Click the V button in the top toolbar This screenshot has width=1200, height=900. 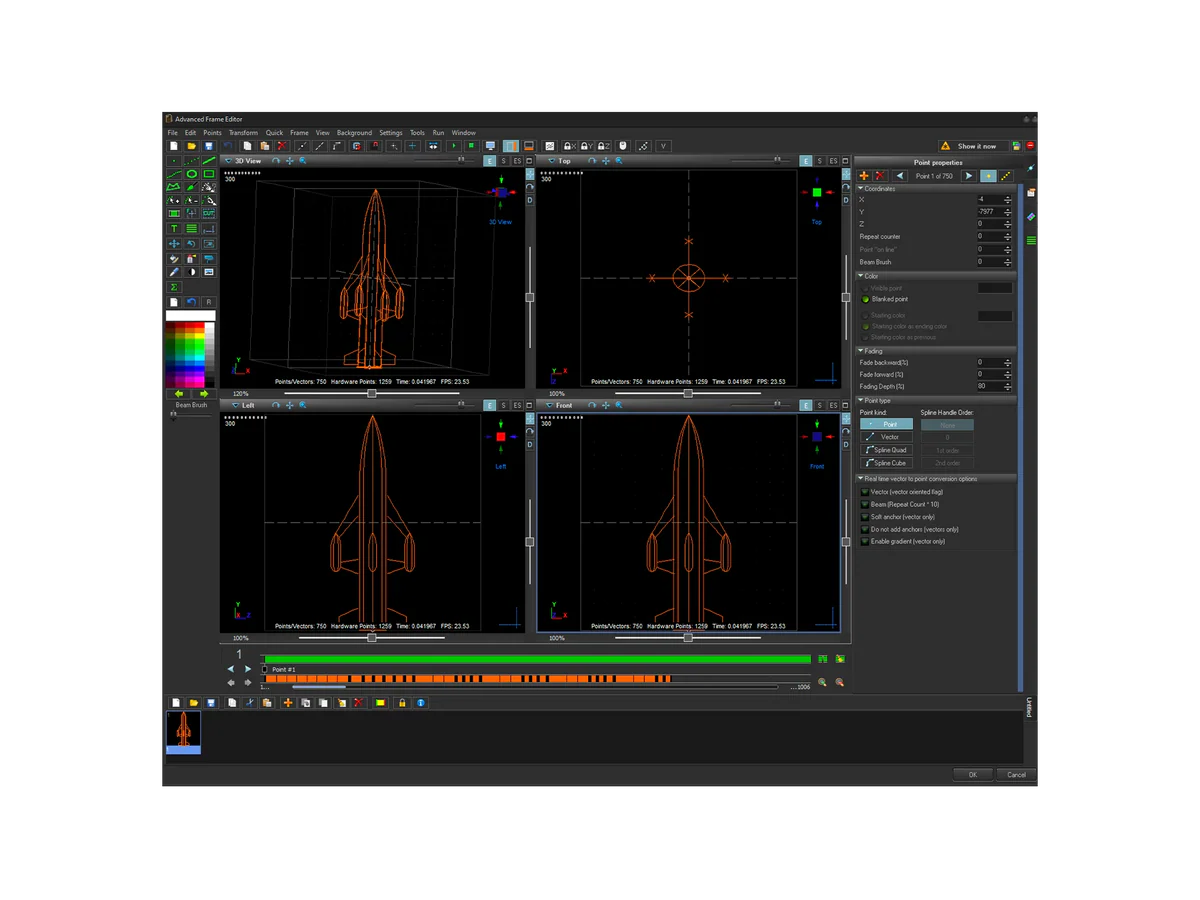click(x=663, y=146)
